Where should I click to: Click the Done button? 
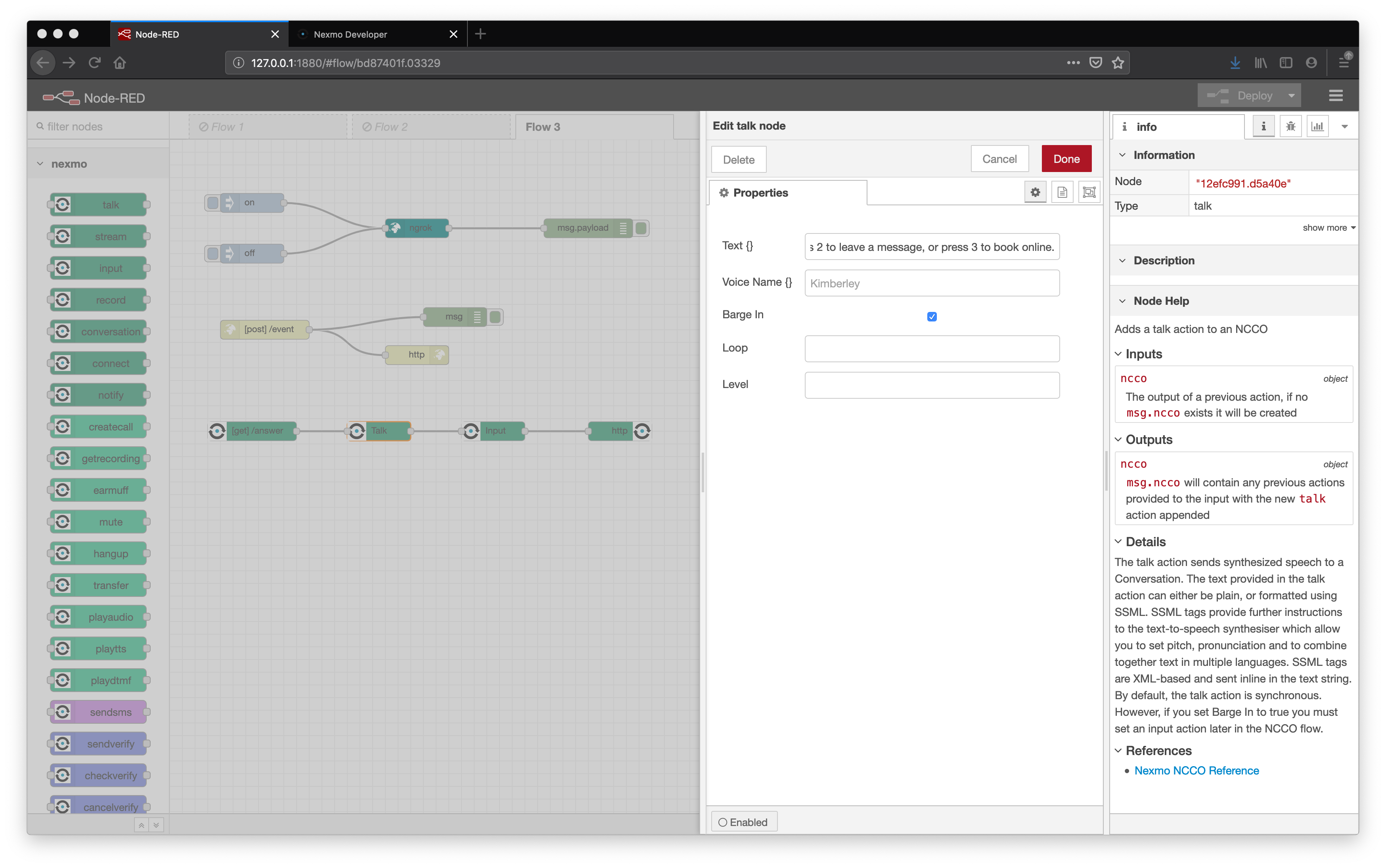(x=1066, y=159)
